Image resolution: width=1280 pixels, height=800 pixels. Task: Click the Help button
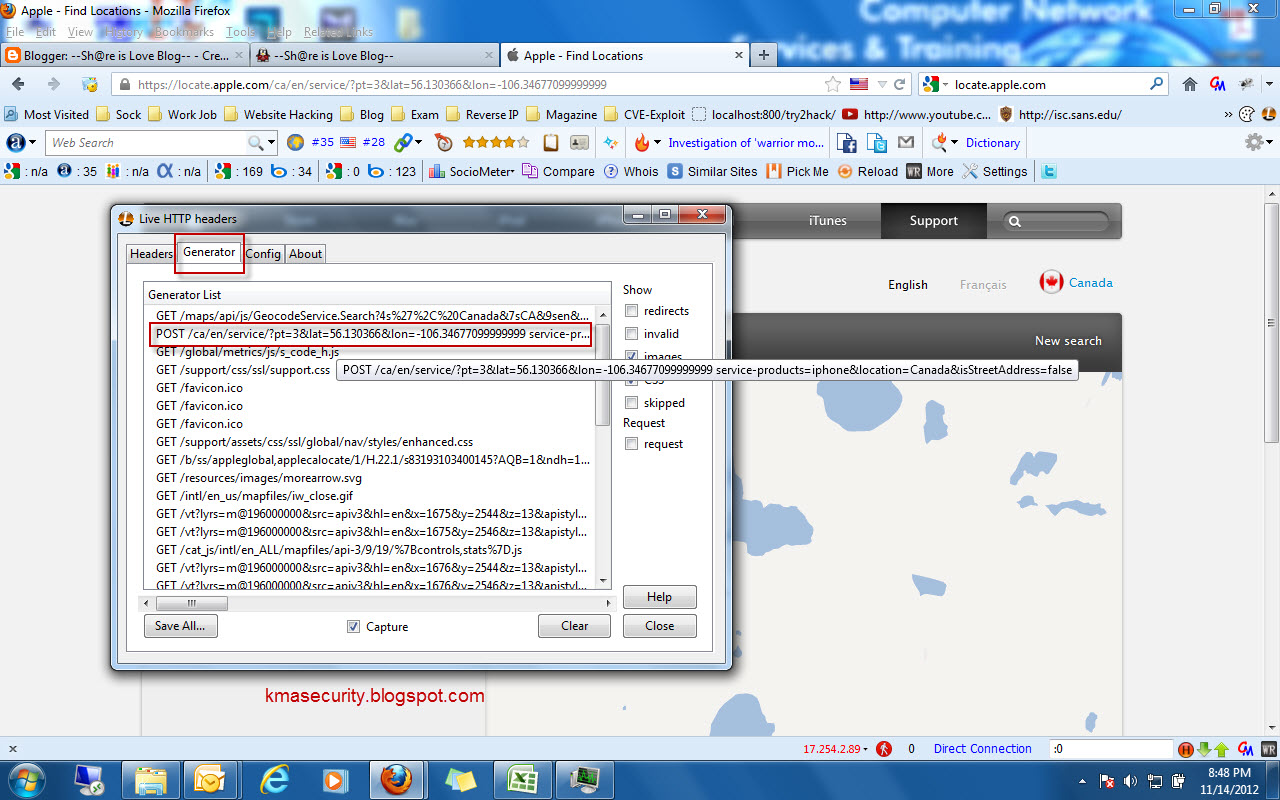(x=659, y=597)
